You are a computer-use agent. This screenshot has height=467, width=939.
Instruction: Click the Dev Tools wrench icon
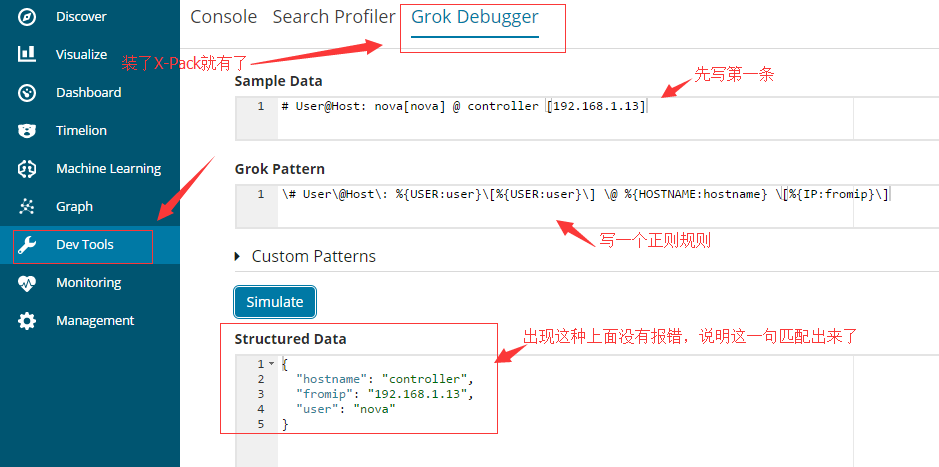pos(27,245)
